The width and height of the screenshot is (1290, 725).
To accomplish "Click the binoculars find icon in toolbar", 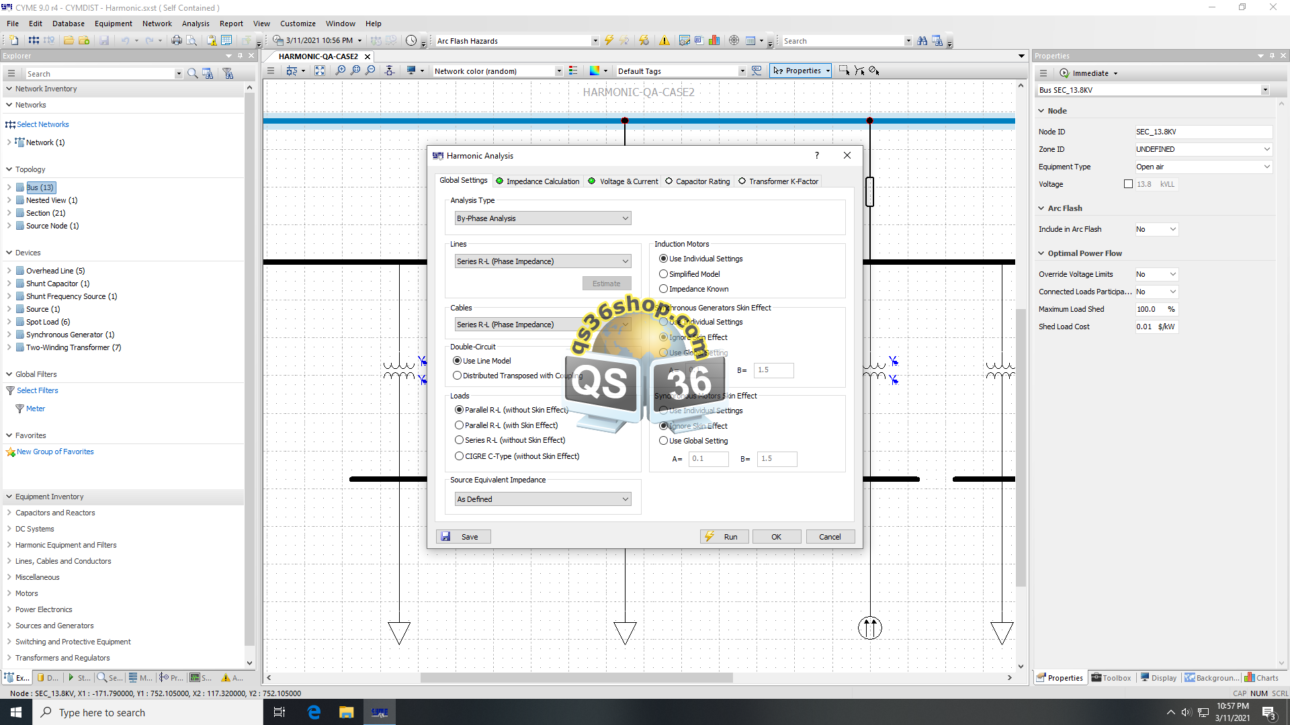I will pyautogui.click(x=923, y=41).
